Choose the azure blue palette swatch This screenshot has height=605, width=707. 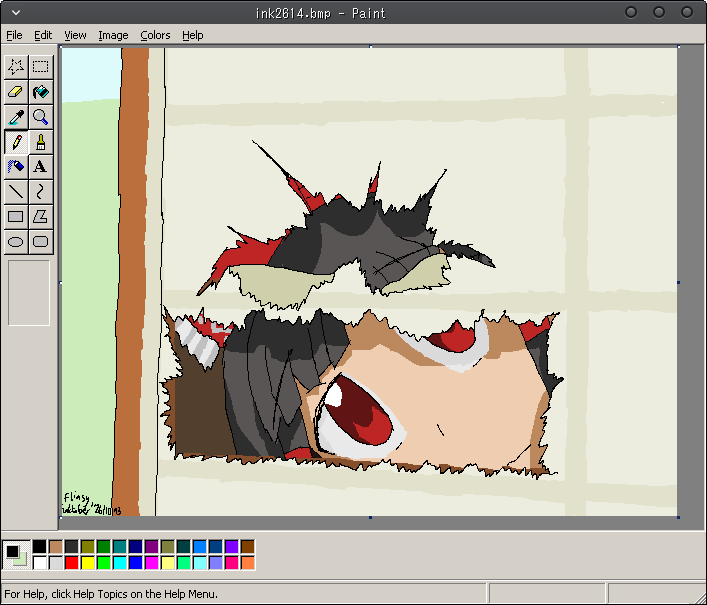[200, 547]
